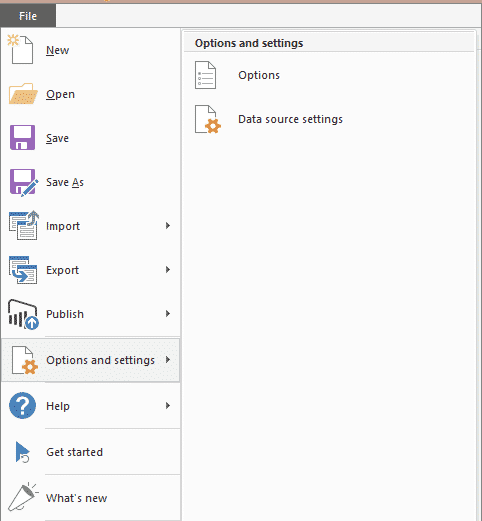Open Options from the settings panel

point(259,75)
